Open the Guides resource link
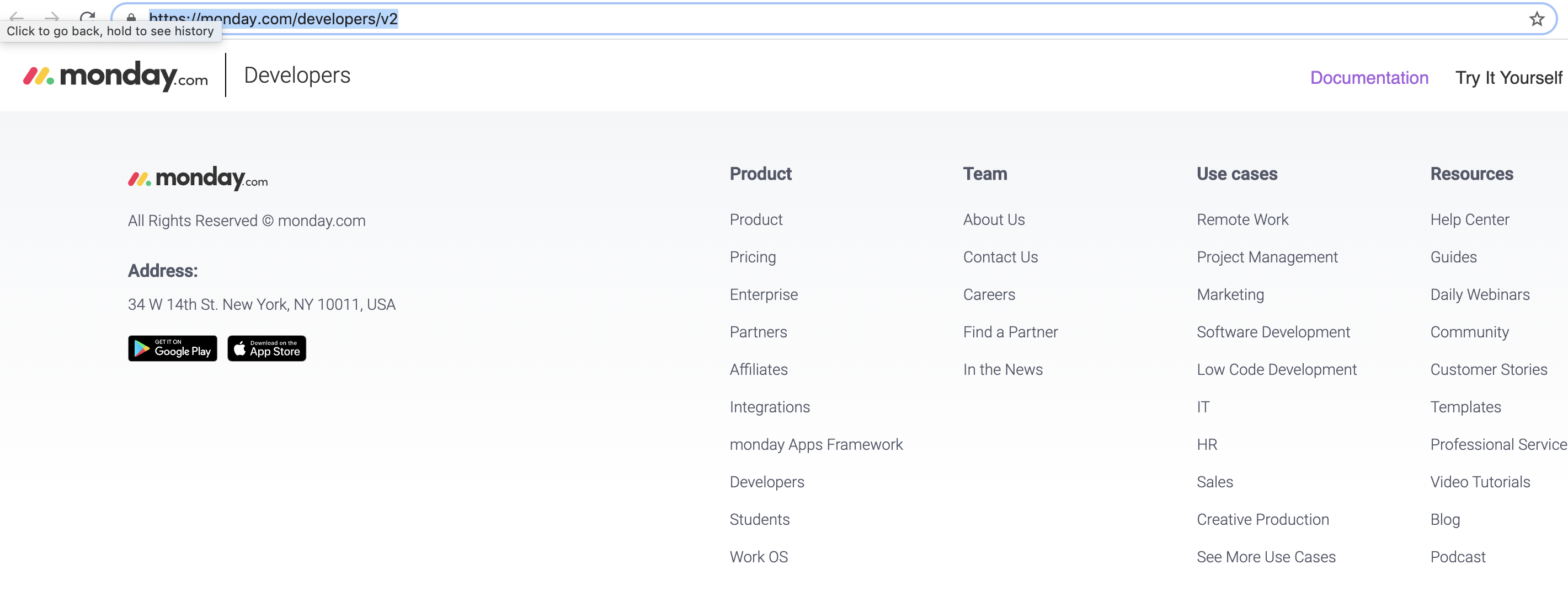Screen dimensions: 1568x602 (x=1454, y=257)
